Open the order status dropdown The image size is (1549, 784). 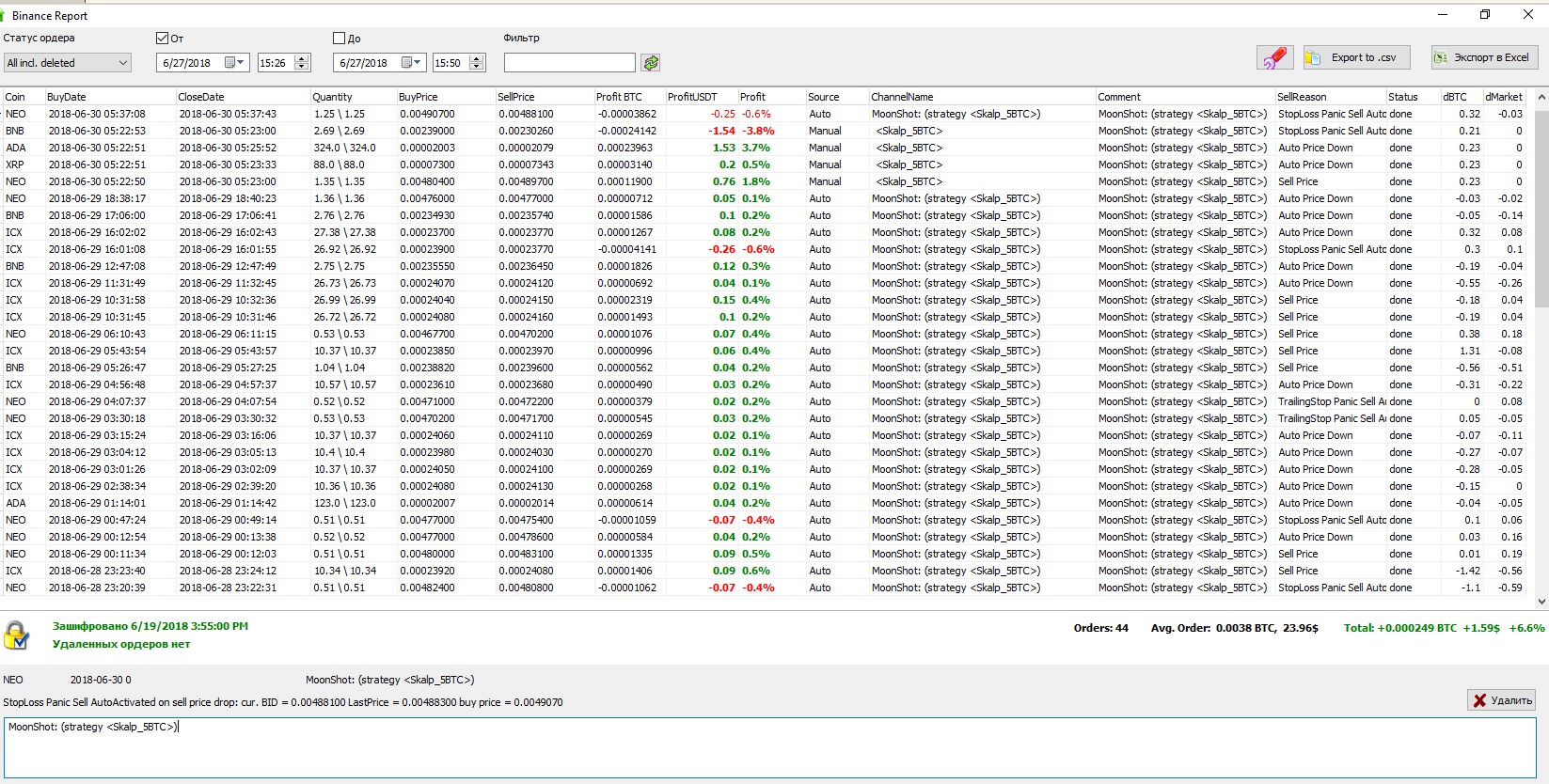67,63
